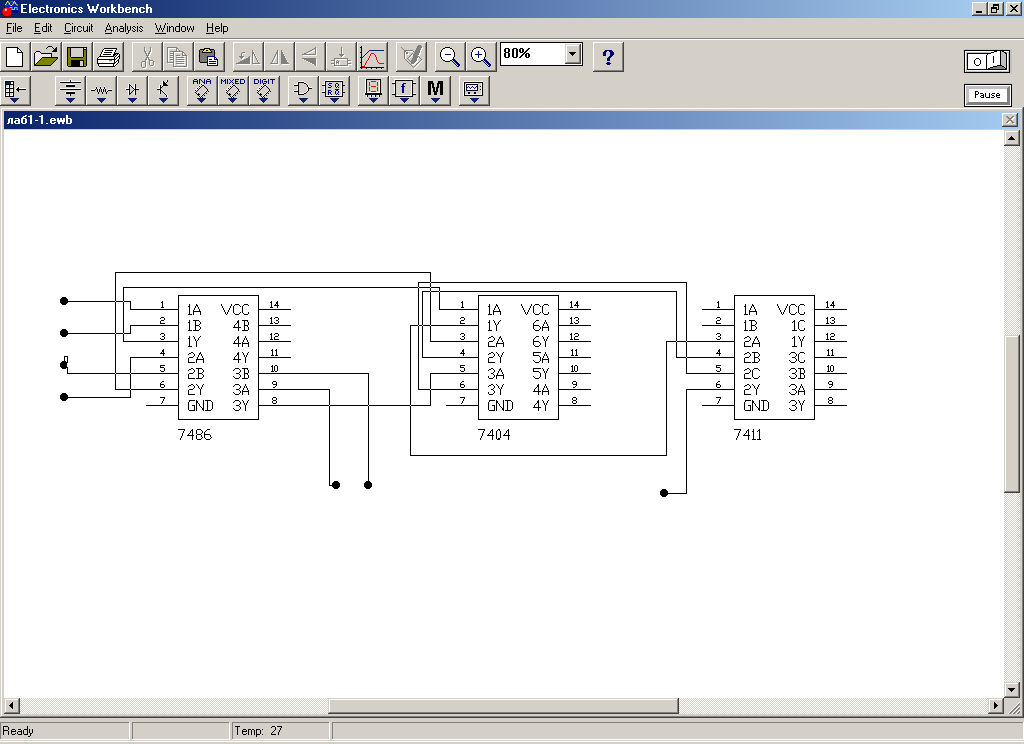Save the circuit with floppy icon
The image size is (1024, 744).
tap(77, 57)
